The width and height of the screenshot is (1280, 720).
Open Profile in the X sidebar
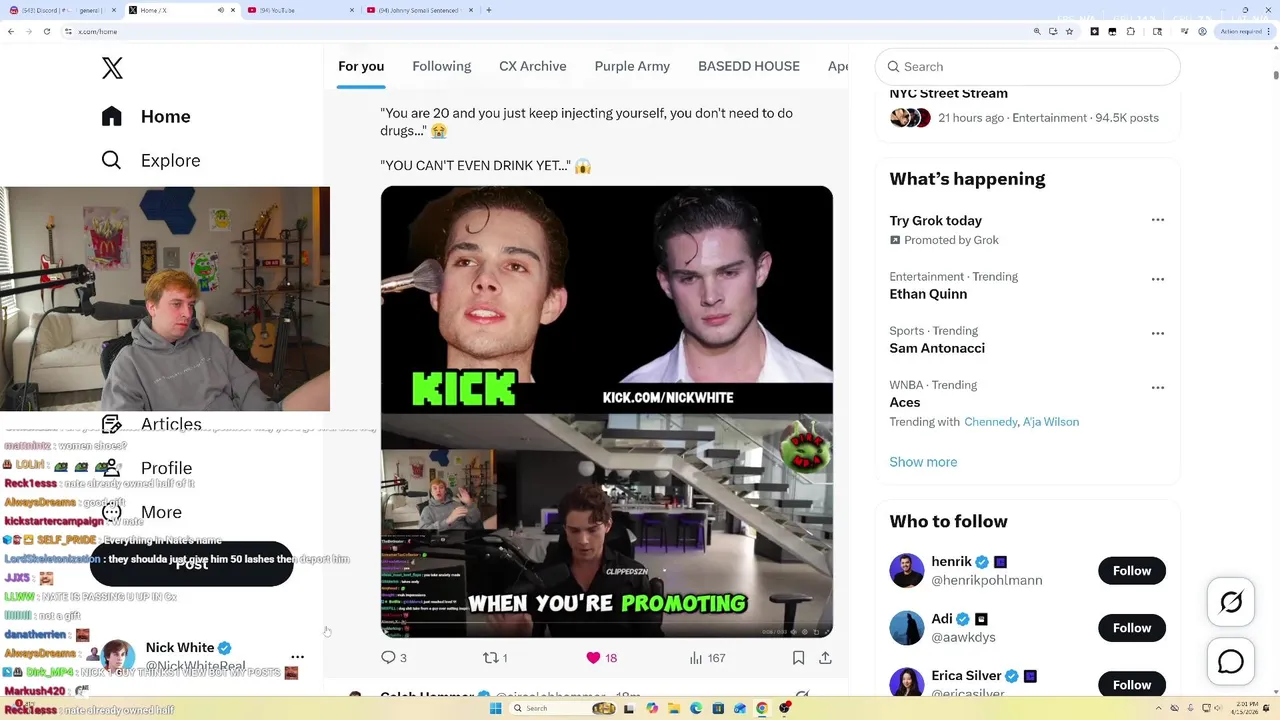tap(147, 468)
